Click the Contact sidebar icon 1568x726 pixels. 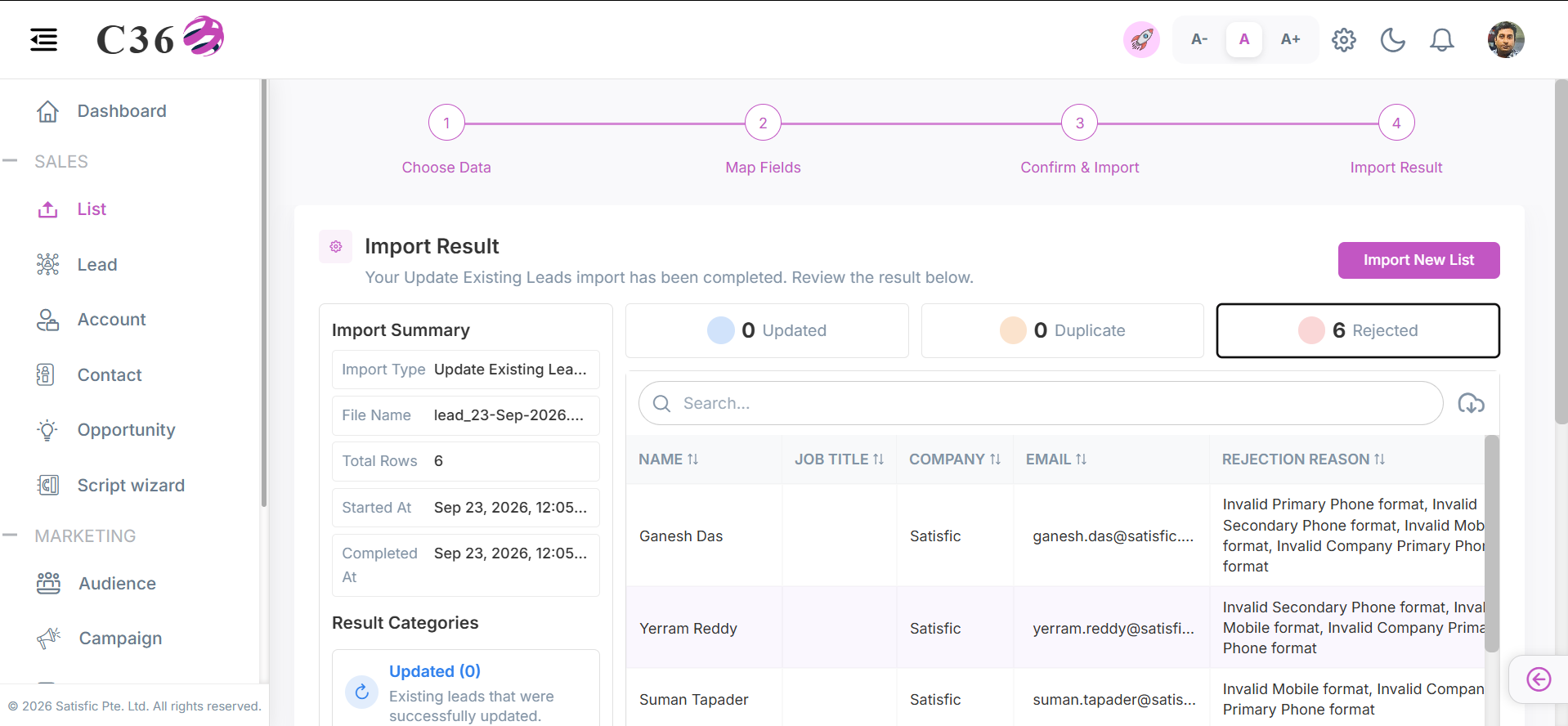pyautogui.click(x=47, y=374)
